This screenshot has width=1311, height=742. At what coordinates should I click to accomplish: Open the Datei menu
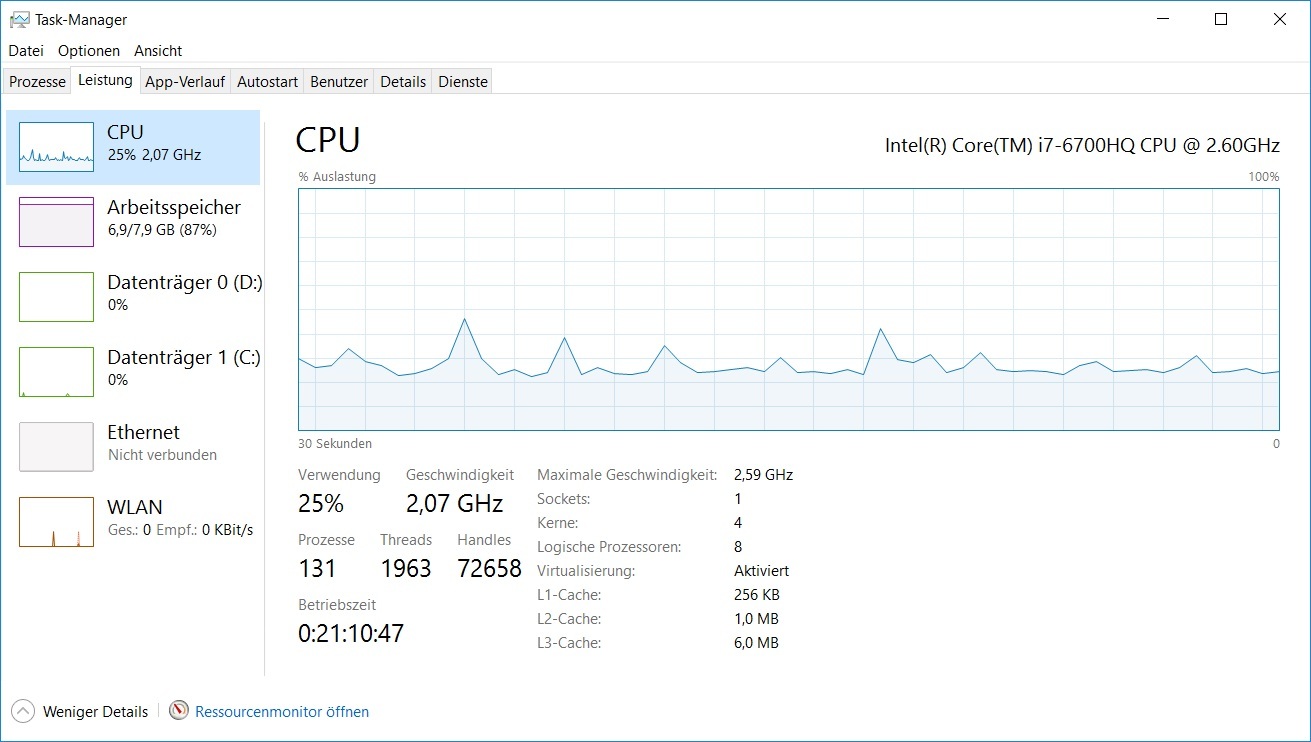pyautogui.click(x=26, y=50)
